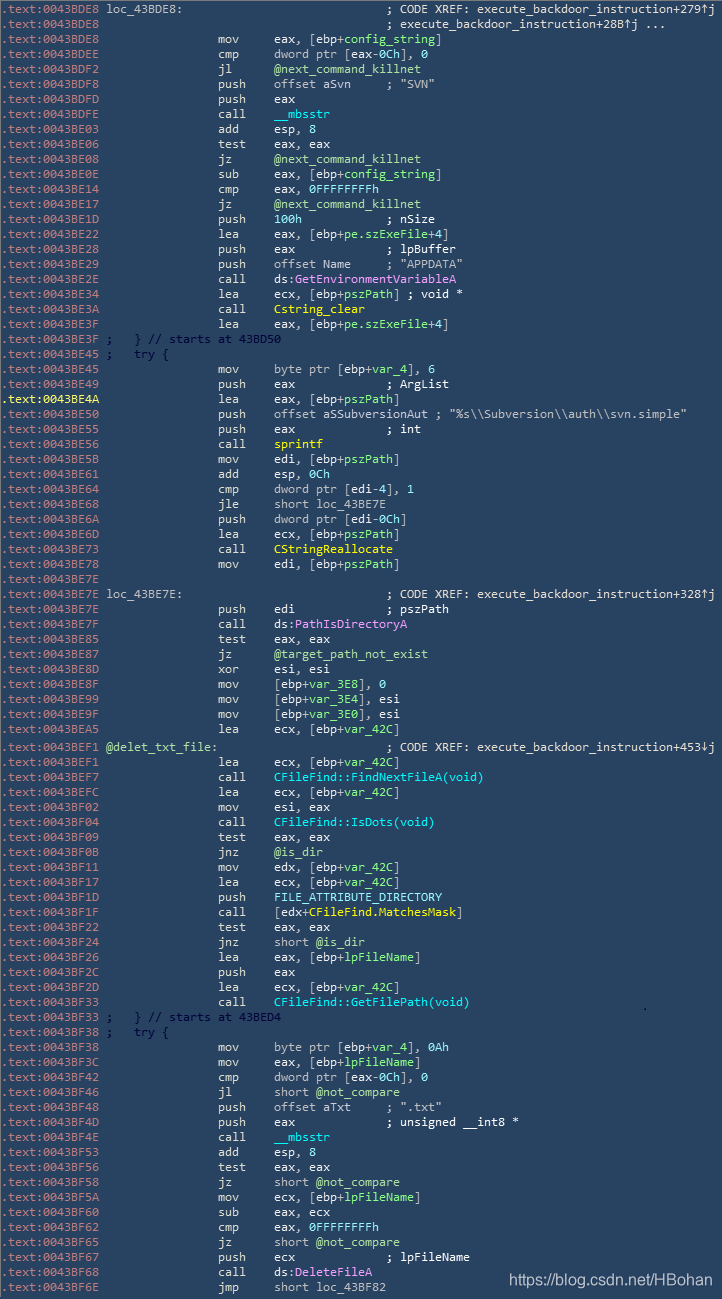Screen dimensions: 722x1299
Task: Select the [ebp+var_3E4], esi operand
Action: click(x=337, y=699)
